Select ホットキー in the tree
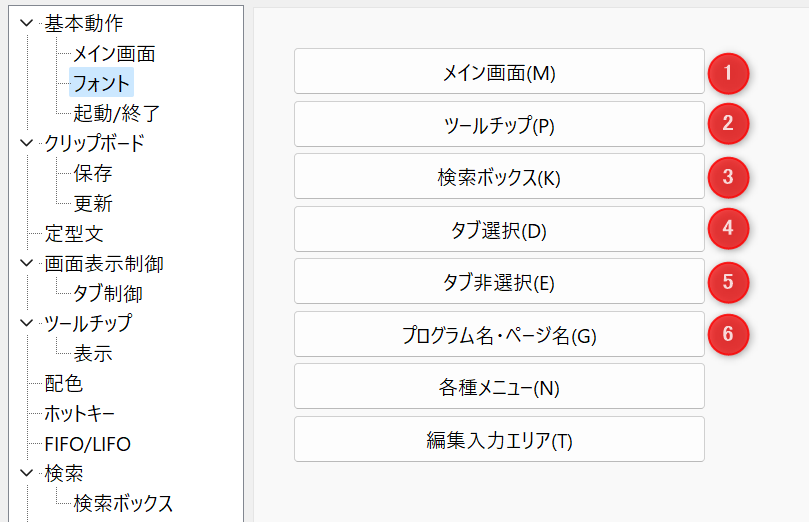Screen dimensions: 809x522 (x=79, y=413)
